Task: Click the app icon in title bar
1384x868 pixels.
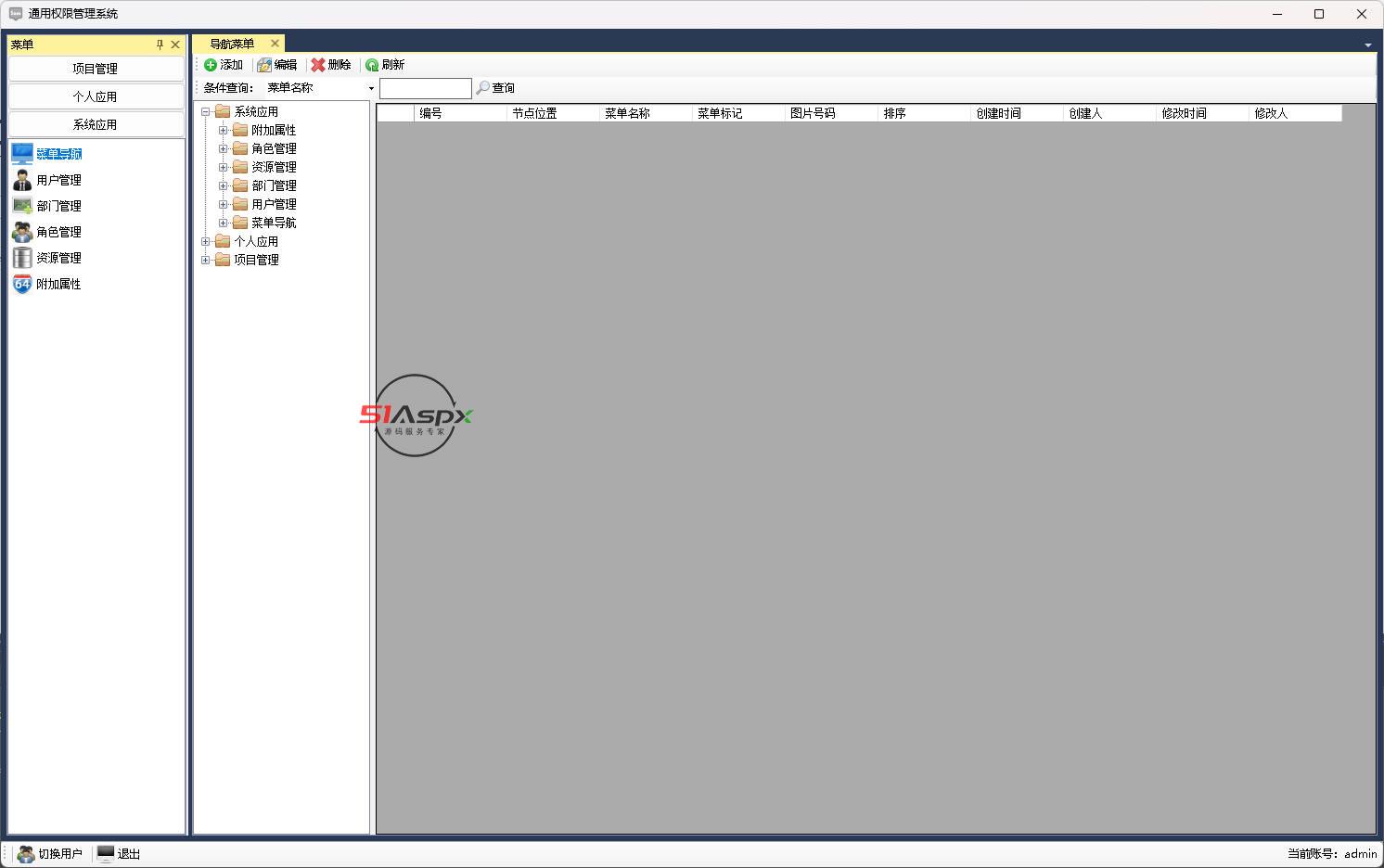Action: coord(16,14)
